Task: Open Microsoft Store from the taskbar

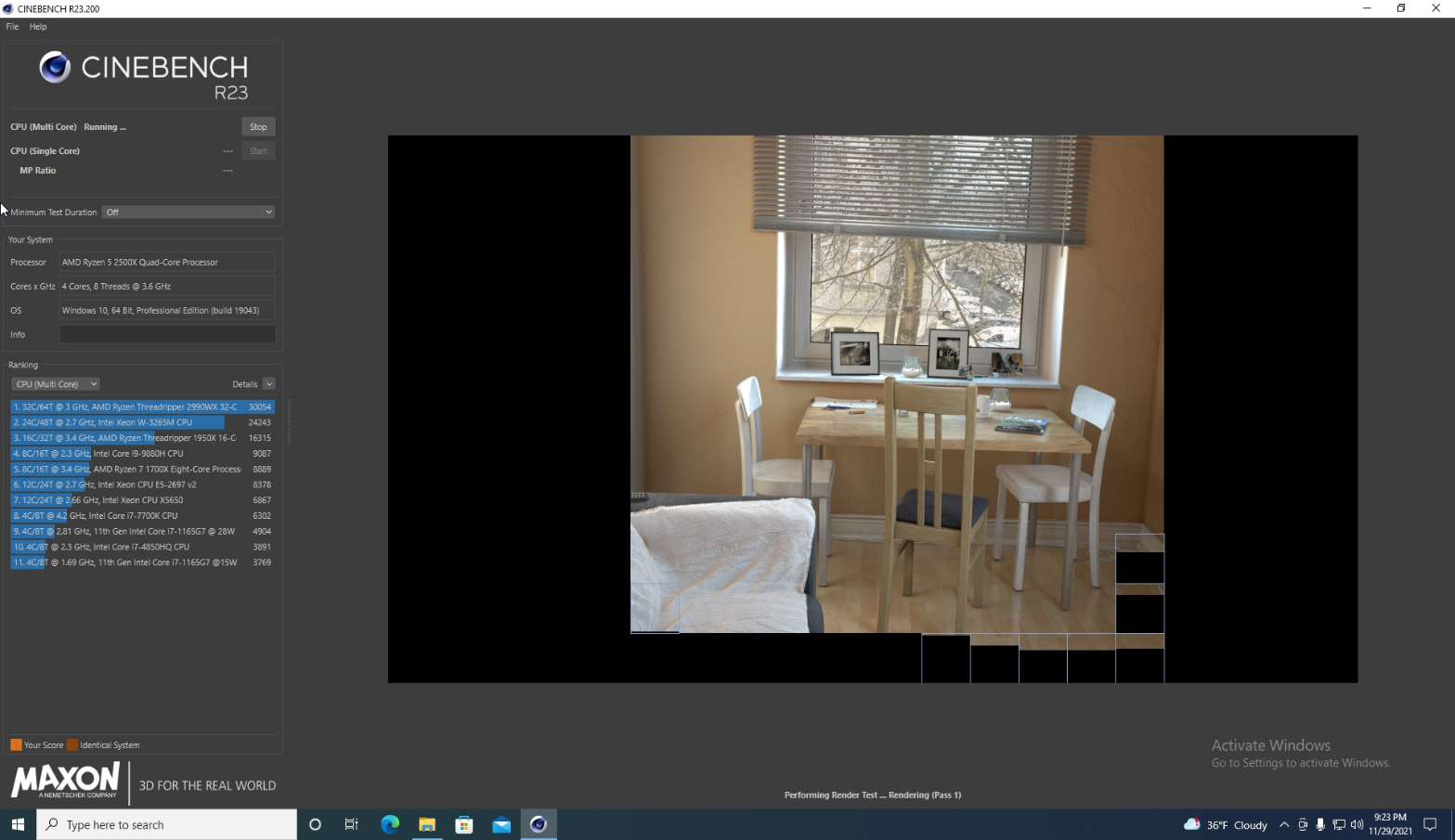Action: (x=464, y=824)
